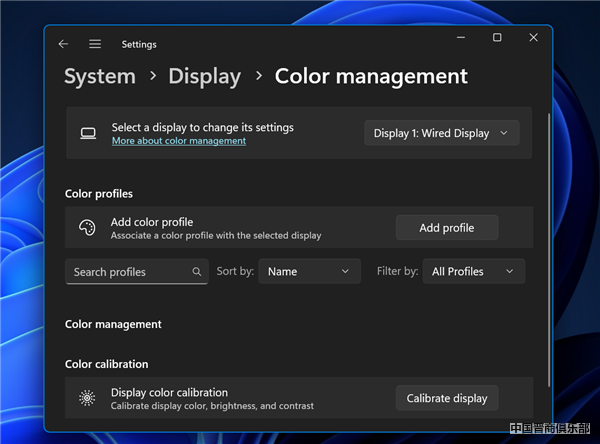Navigate to Display in the breadcrumb
The width and height of the screenshot is (600, 444).
click(x=204, y=76)
